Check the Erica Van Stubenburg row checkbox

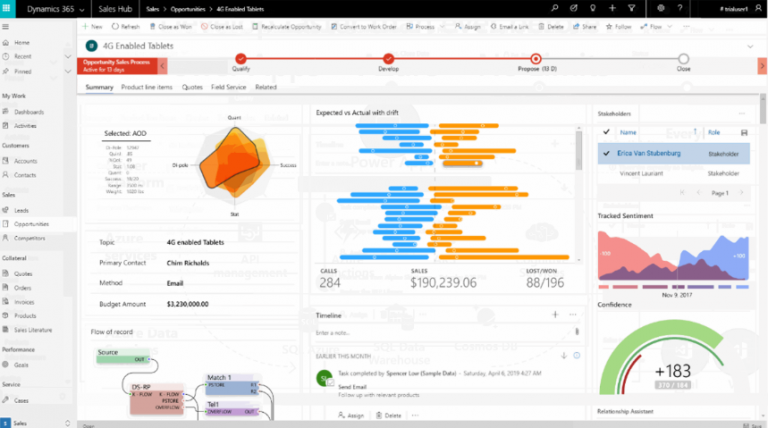[607, 153]
